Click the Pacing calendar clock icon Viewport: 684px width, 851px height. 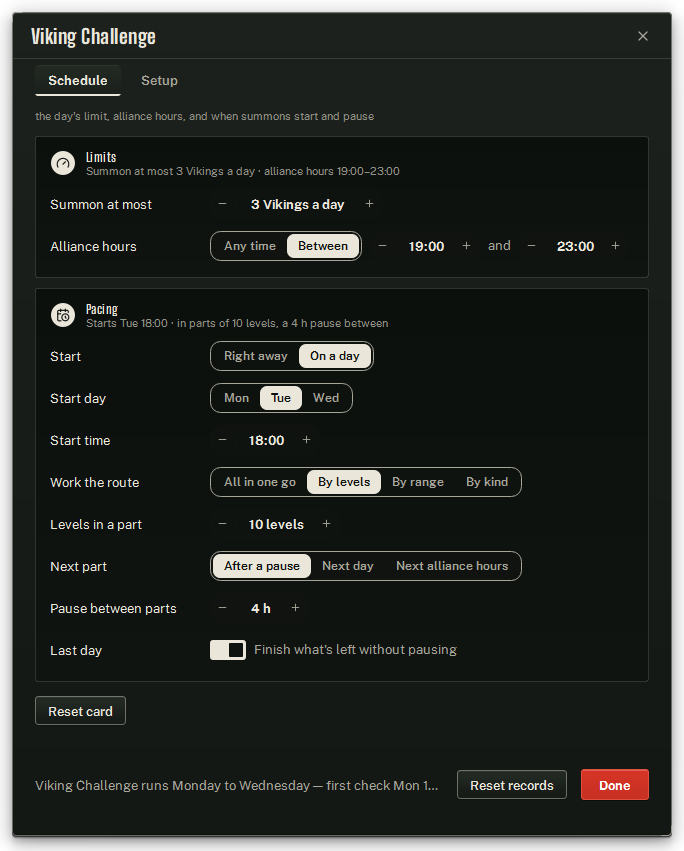tap(63, 315)
